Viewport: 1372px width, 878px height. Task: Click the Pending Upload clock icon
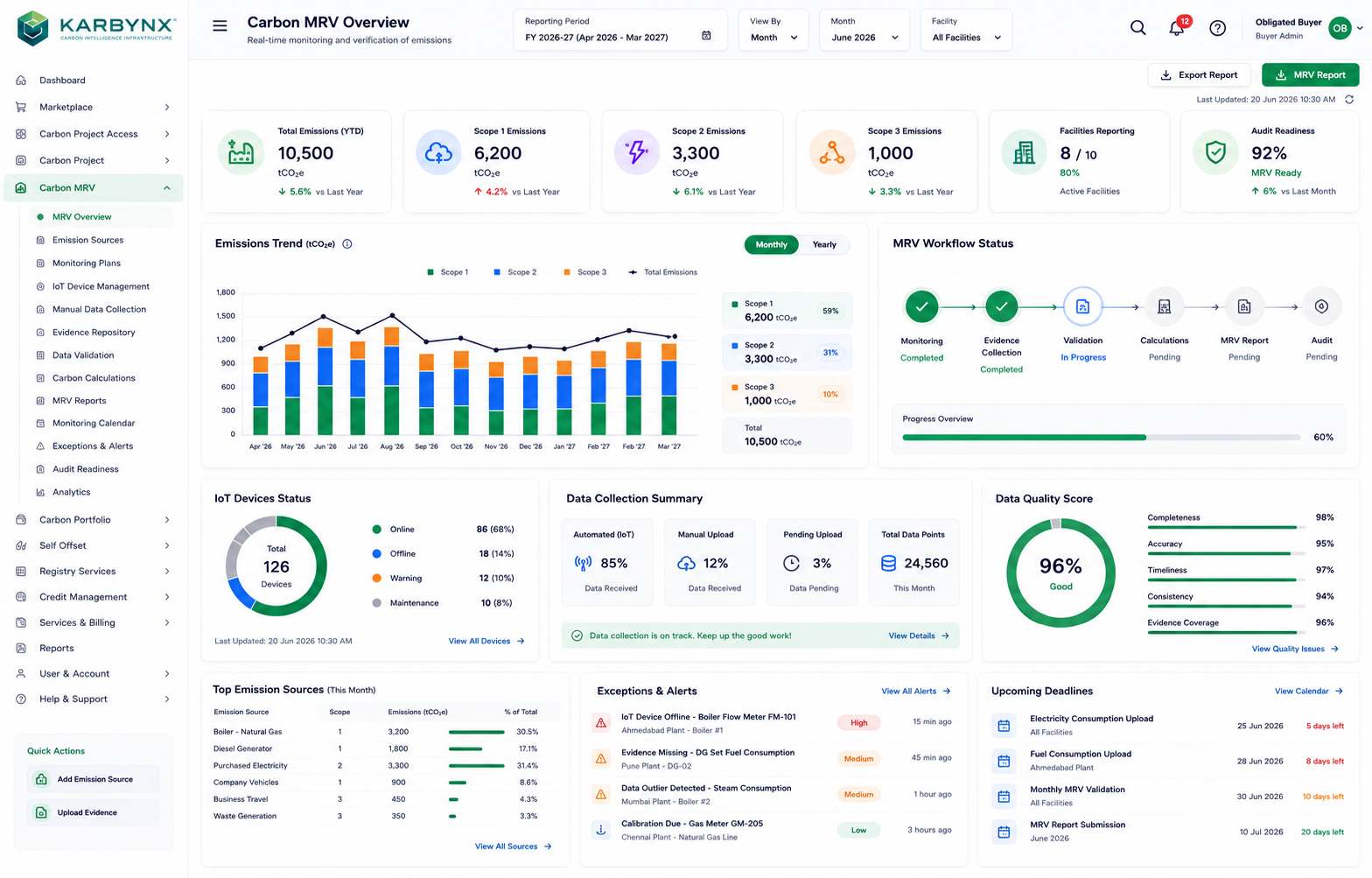[x=791, y=564]
